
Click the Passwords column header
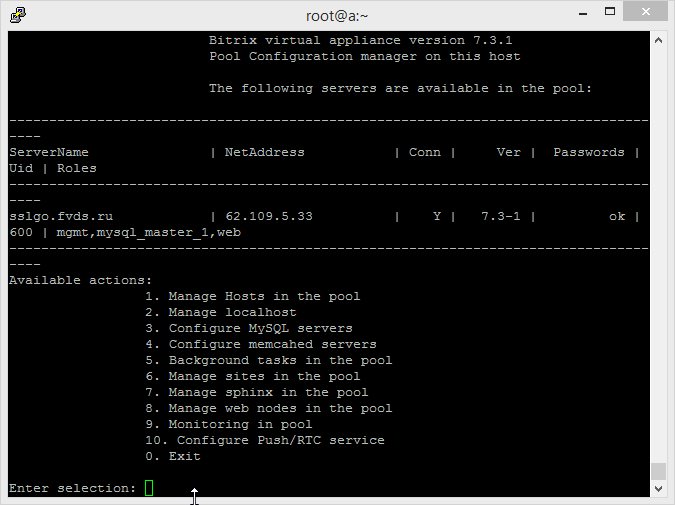click(588, 152)
